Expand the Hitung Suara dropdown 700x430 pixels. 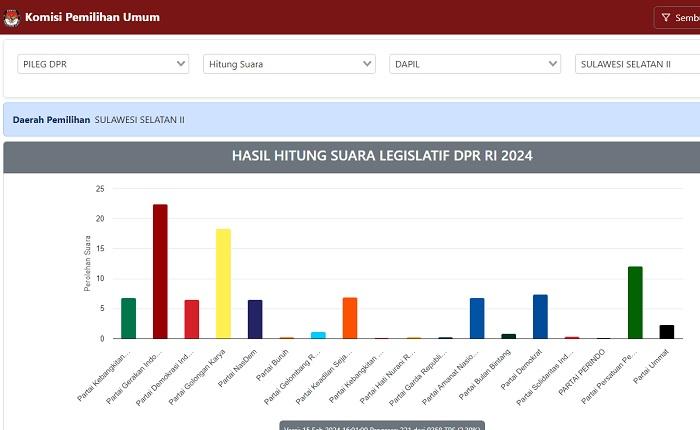289,64
